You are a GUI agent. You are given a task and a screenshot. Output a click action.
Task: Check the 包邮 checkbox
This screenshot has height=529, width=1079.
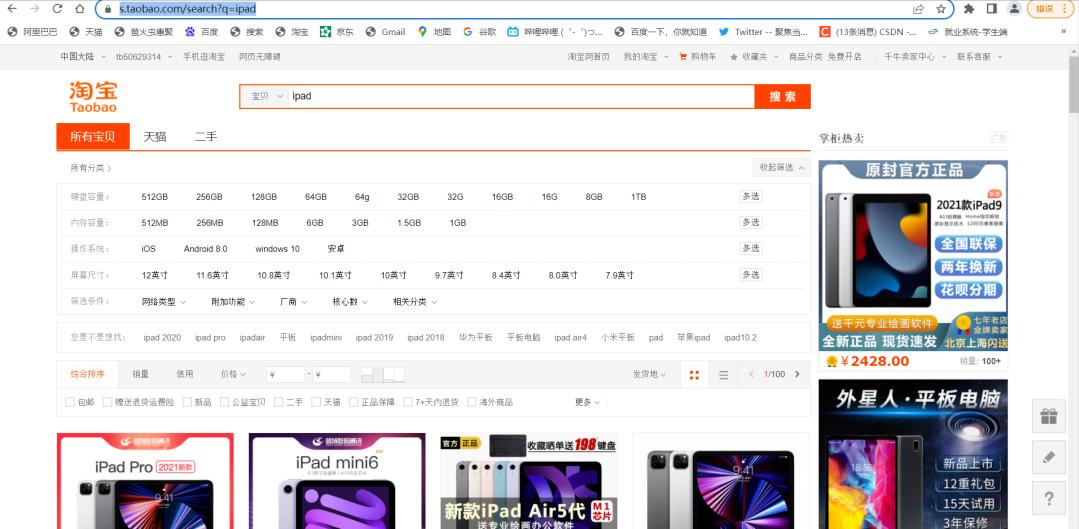click(x=70, y=402)
